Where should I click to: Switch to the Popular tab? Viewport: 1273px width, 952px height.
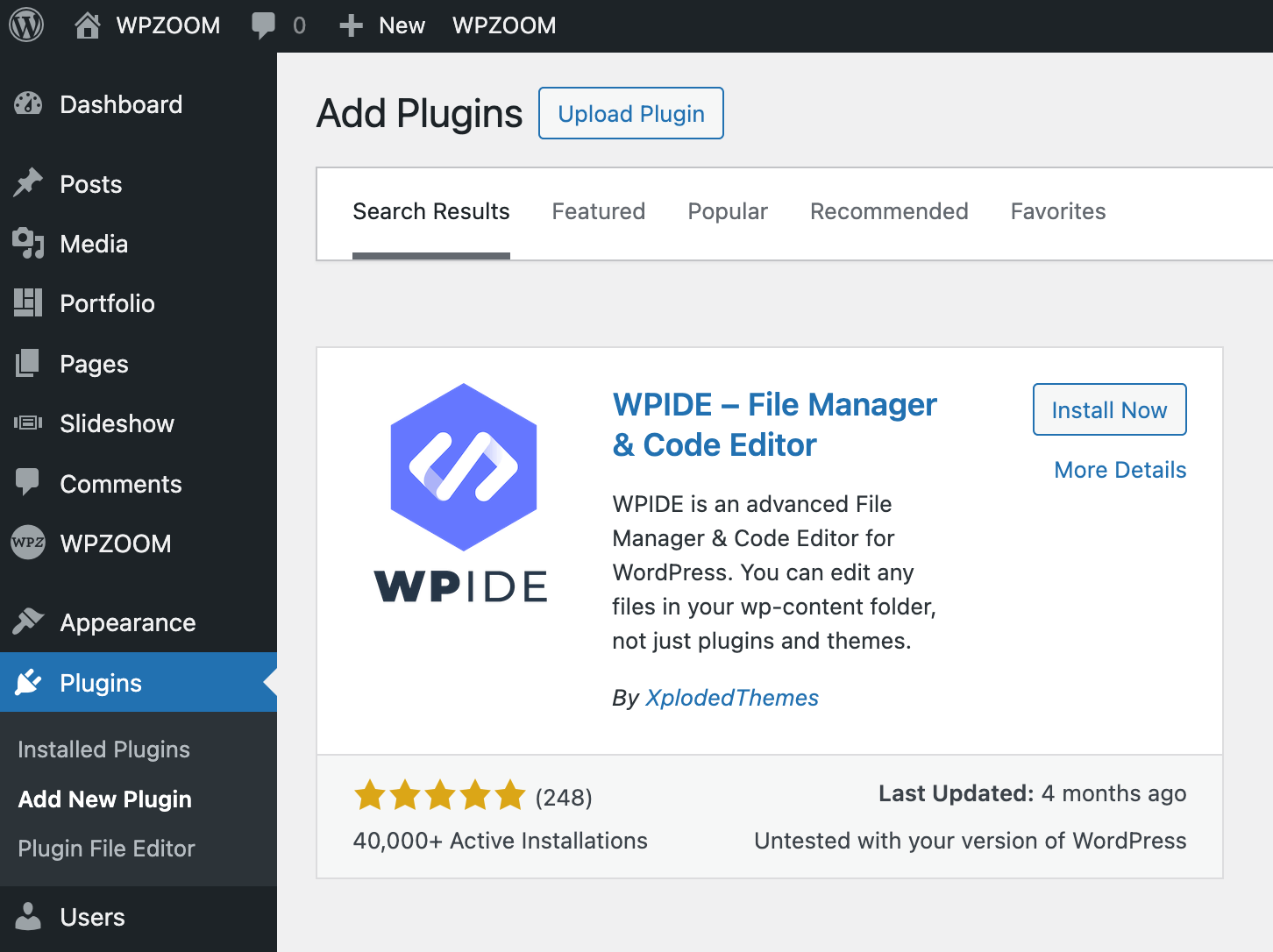pos(727,211)
